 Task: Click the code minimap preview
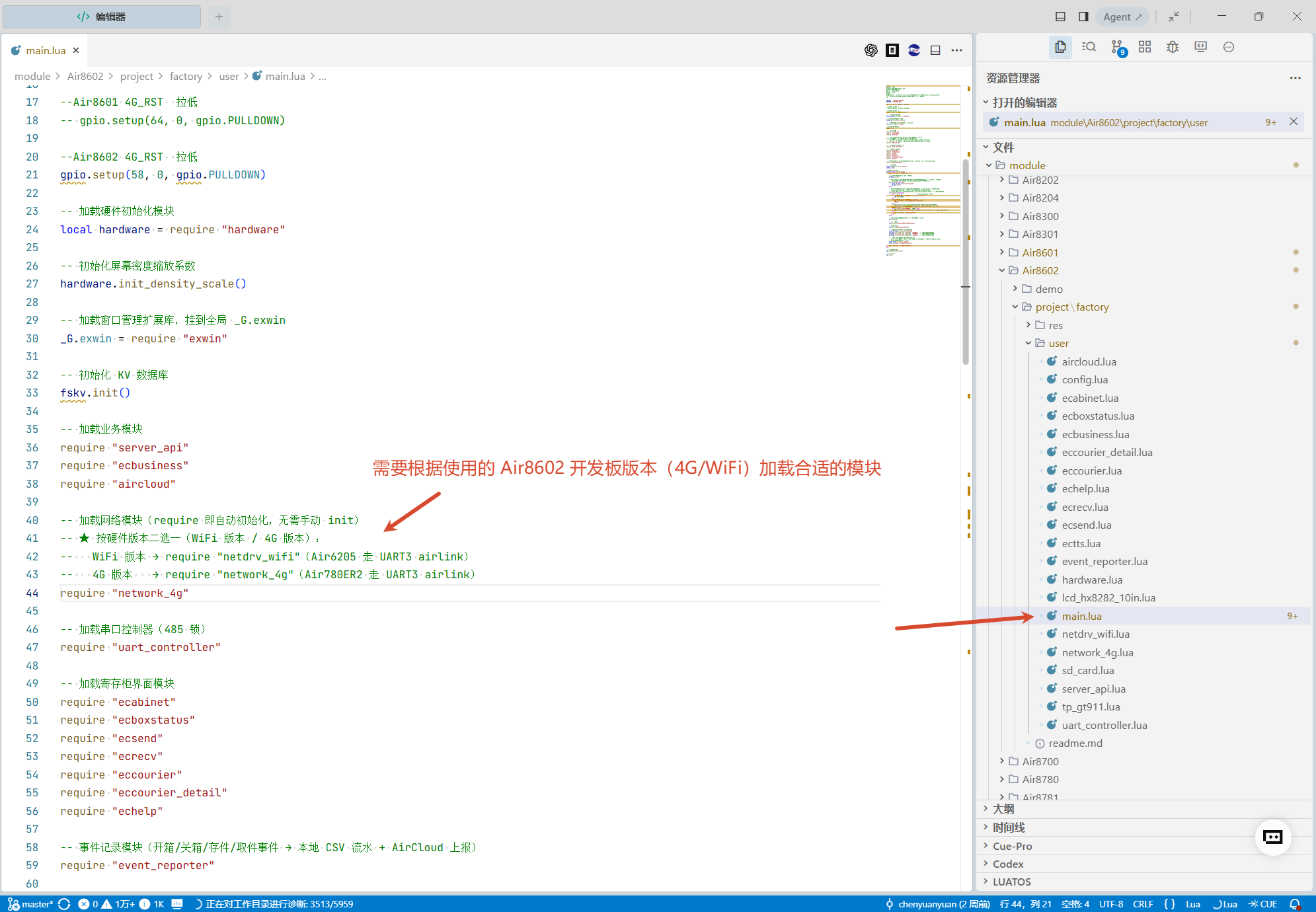click(x=923, y=170)
